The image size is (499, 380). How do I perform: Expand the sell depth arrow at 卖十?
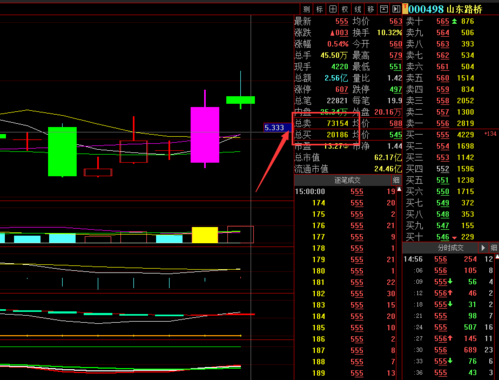click(454, 21)
